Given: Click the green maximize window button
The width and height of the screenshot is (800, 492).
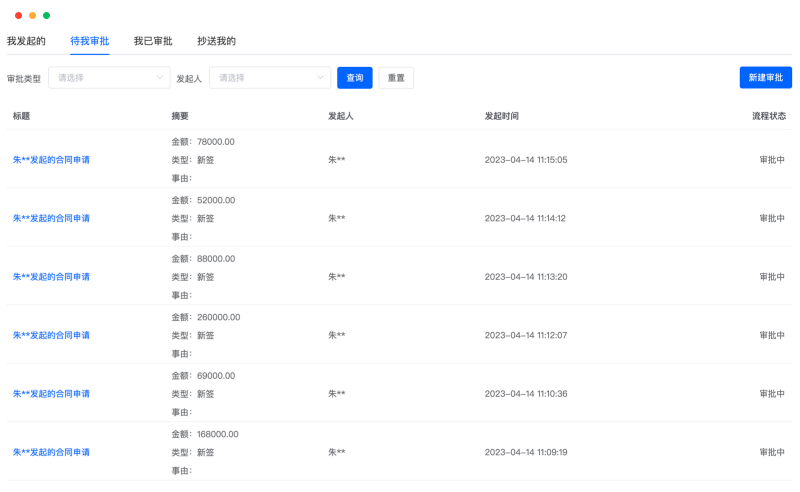Looking at the screenshot, I should point(46,15).
